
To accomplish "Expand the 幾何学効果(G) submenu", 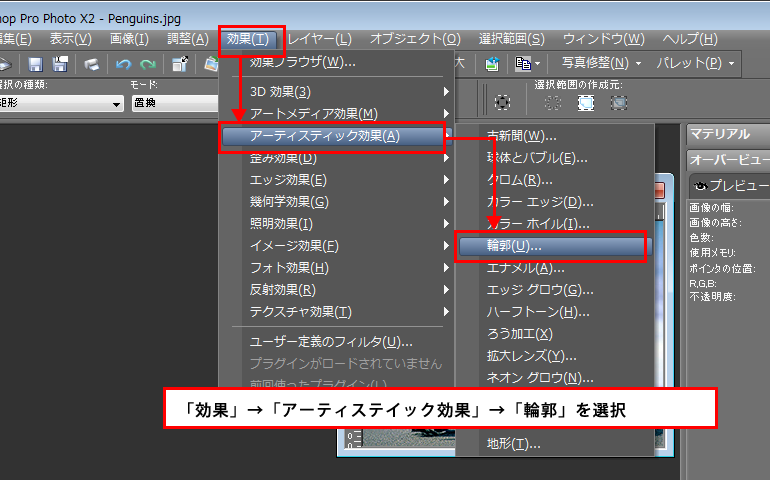I will point(446,202).
